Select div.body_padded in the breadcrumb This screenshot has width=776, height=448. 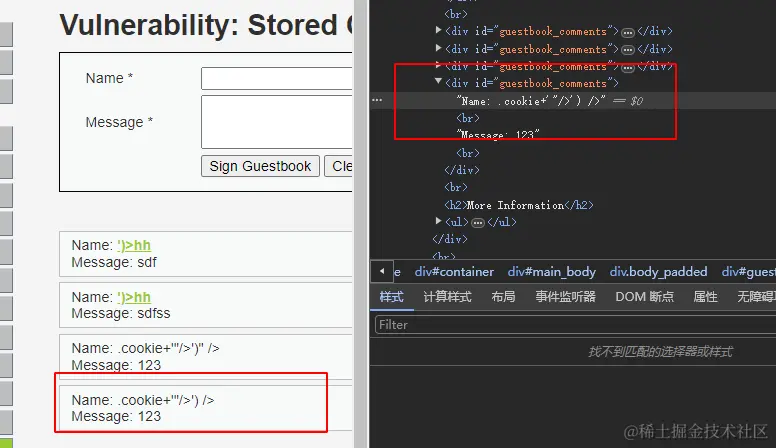point(658,272)
